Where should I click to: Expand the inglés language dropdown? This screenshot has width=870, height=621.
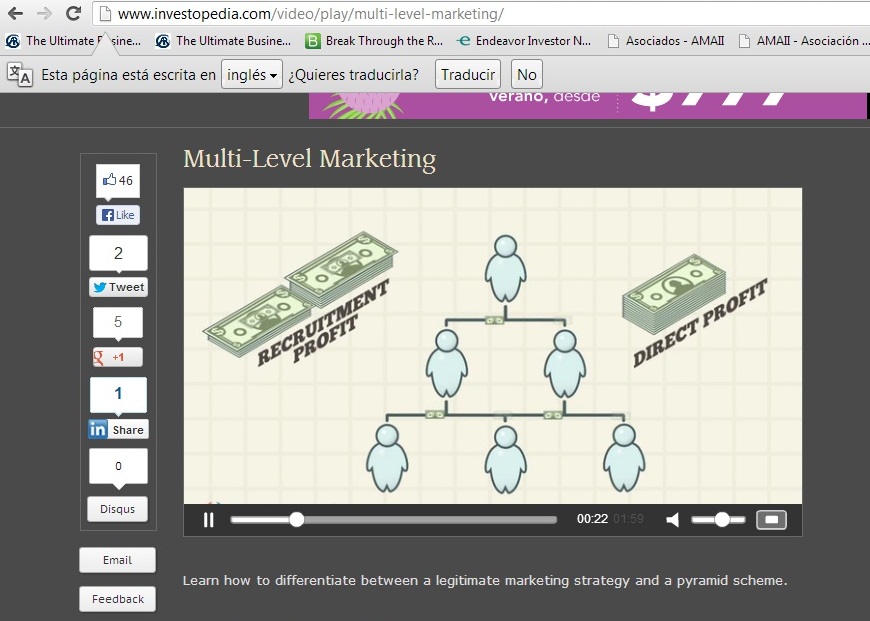[x=252, y=75]
